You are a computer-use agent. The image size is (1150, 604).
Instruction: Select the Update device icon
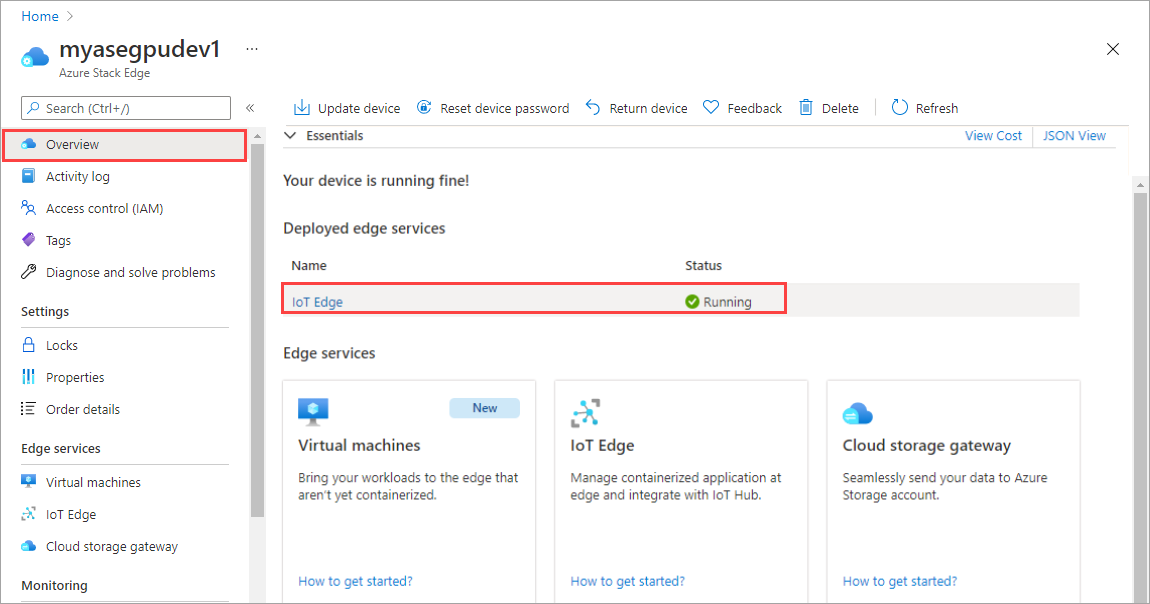(300, 107)
